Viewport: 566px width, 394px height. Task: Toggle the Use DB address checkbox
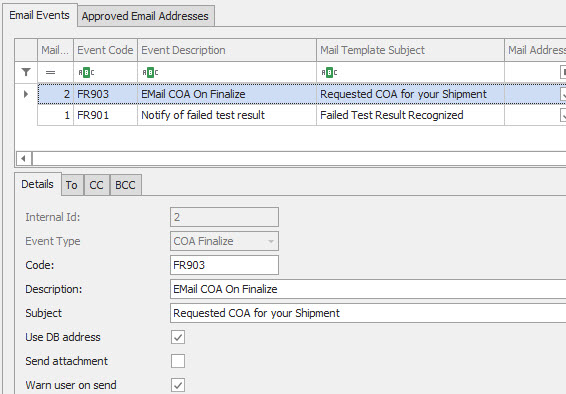tap(178, 337)
